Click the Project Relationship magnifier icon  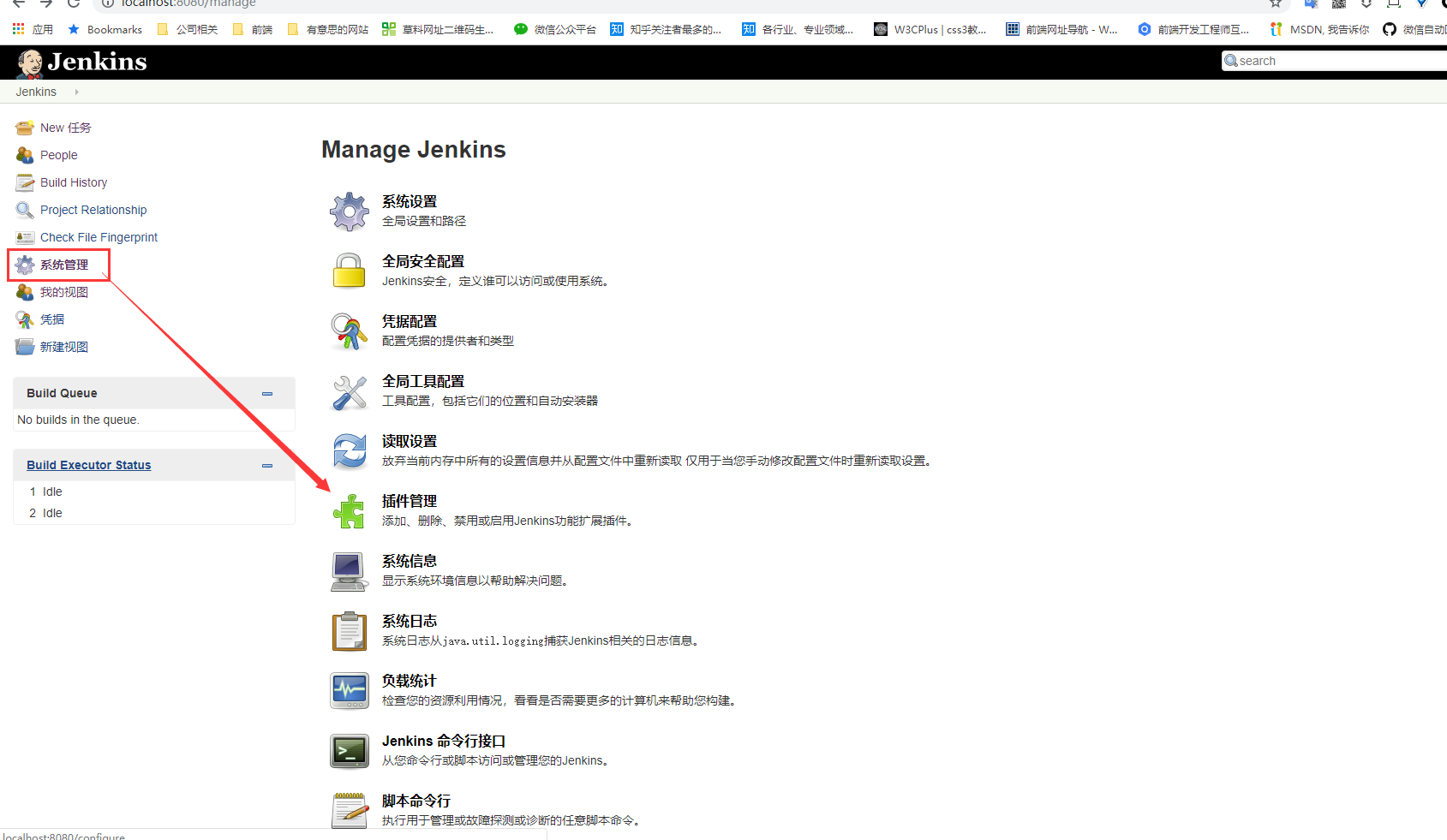(x=25, y=210)
